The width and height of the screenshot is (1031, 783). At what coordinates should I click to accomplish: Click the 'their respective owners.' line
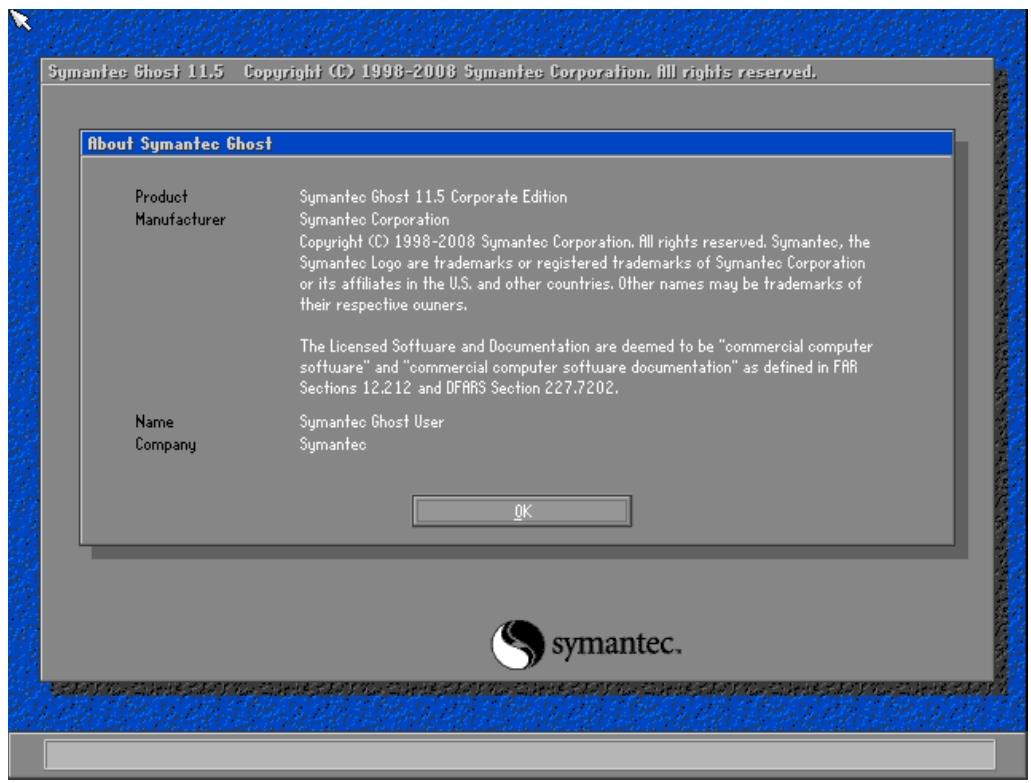tap(383, 304)
